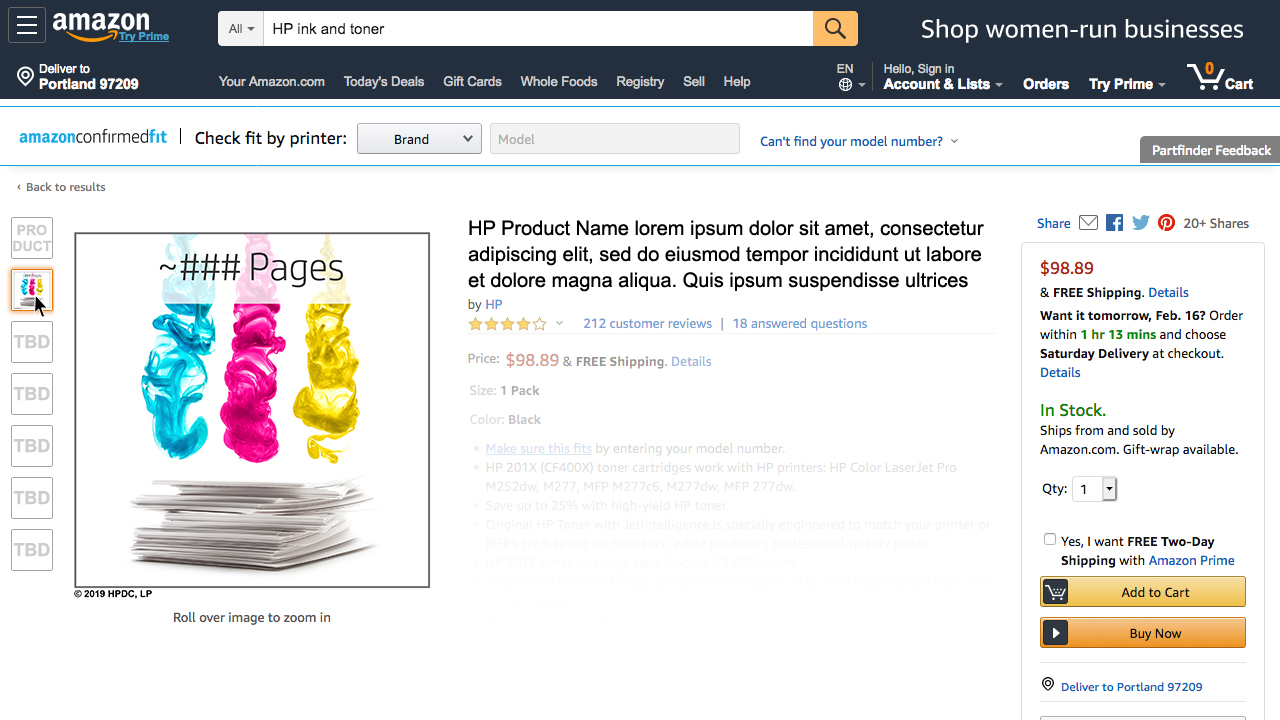Share product via email envelope icon

point(1088,223)
